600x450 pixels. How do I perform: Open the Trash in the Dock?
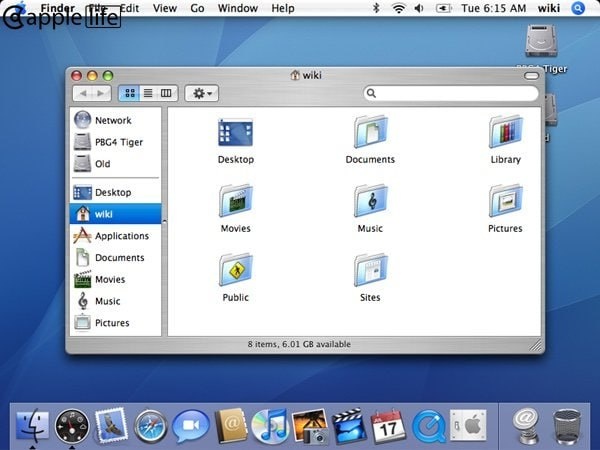point(567,426)
